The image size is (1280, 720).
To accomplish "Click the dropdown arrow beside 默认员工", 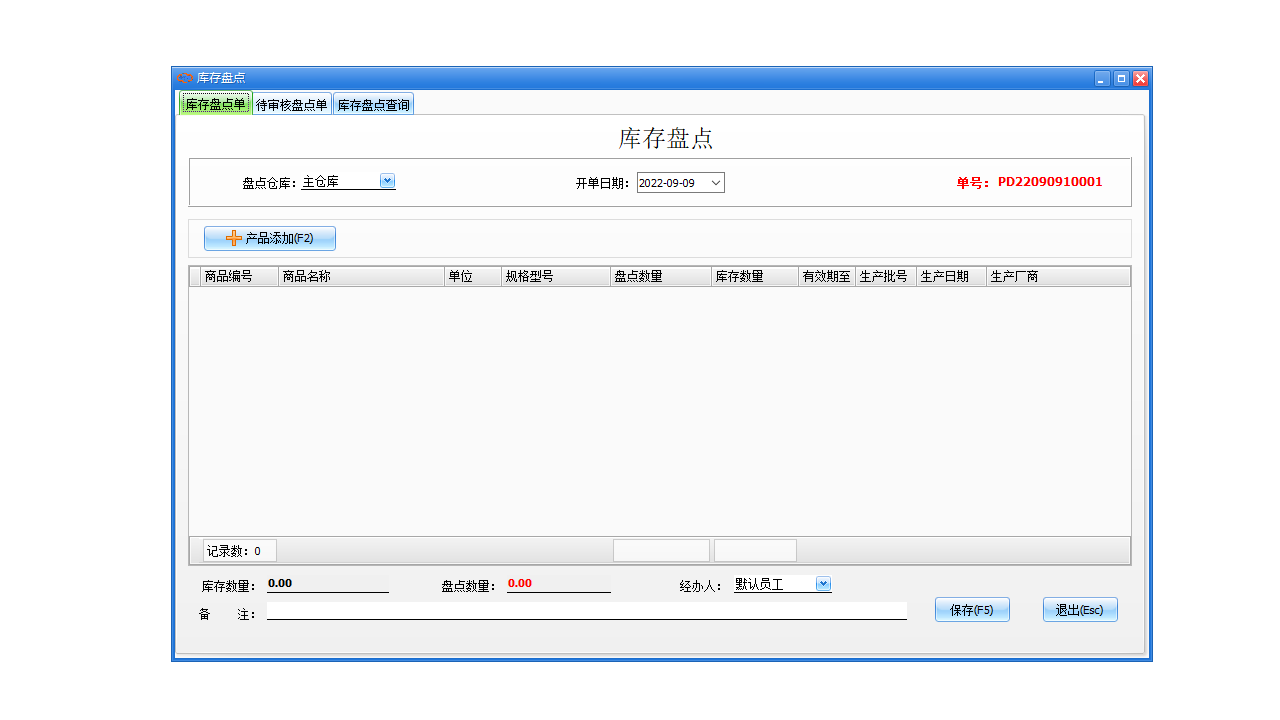I will coord(822,583).
